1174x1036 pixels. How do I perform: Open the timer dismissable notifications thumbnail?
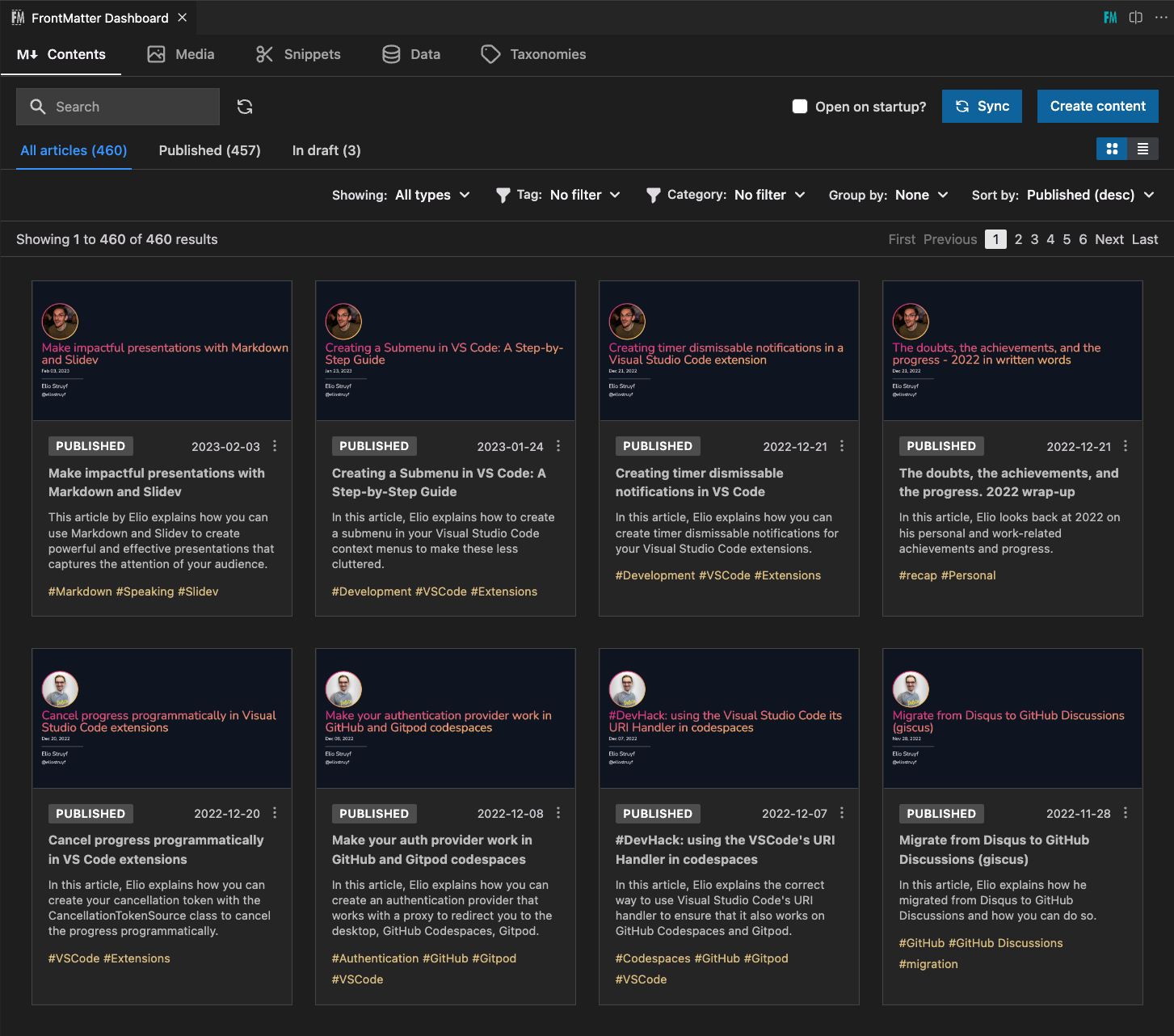tap(729, 351)
